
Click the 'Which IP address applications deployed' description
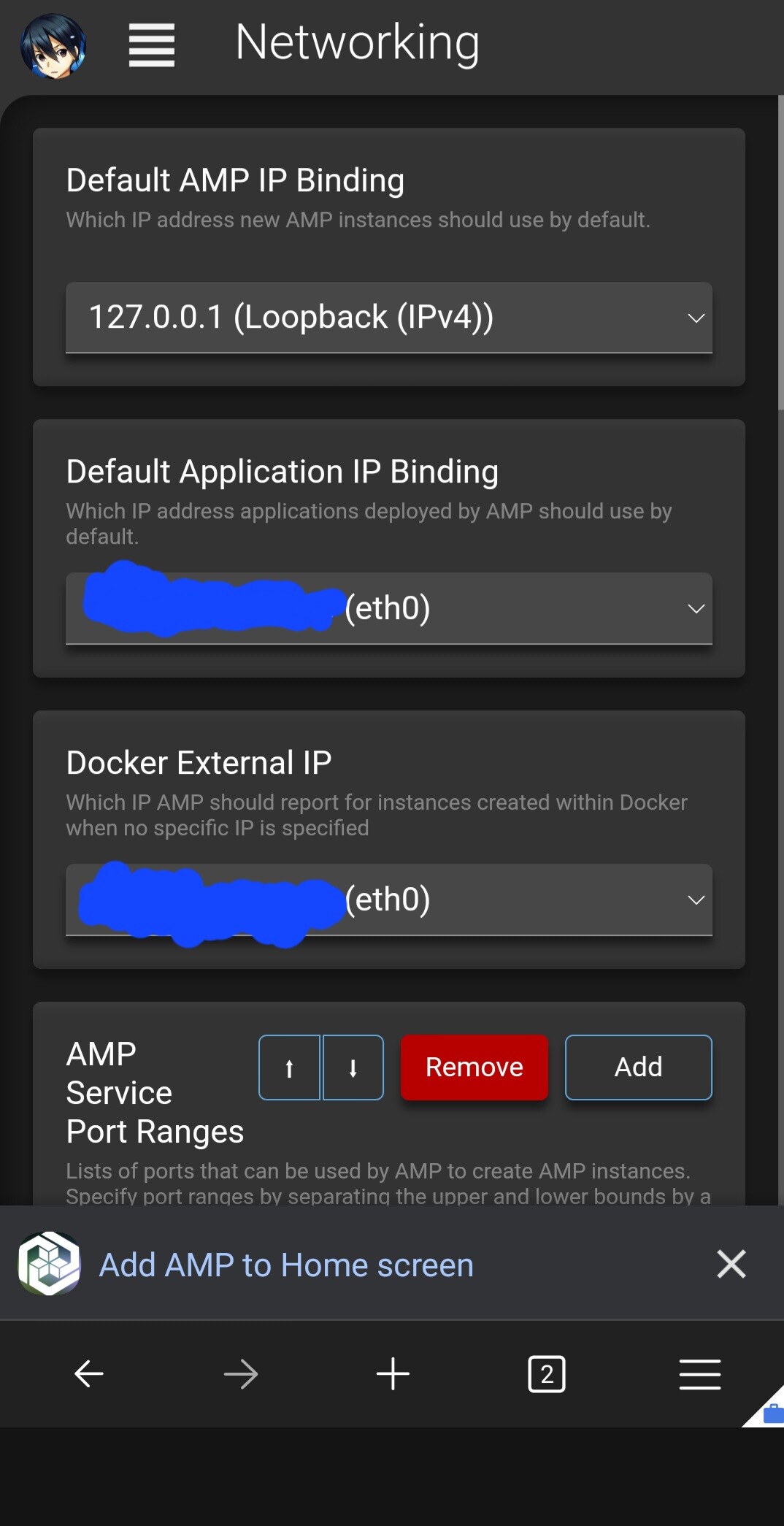point(369,524)
